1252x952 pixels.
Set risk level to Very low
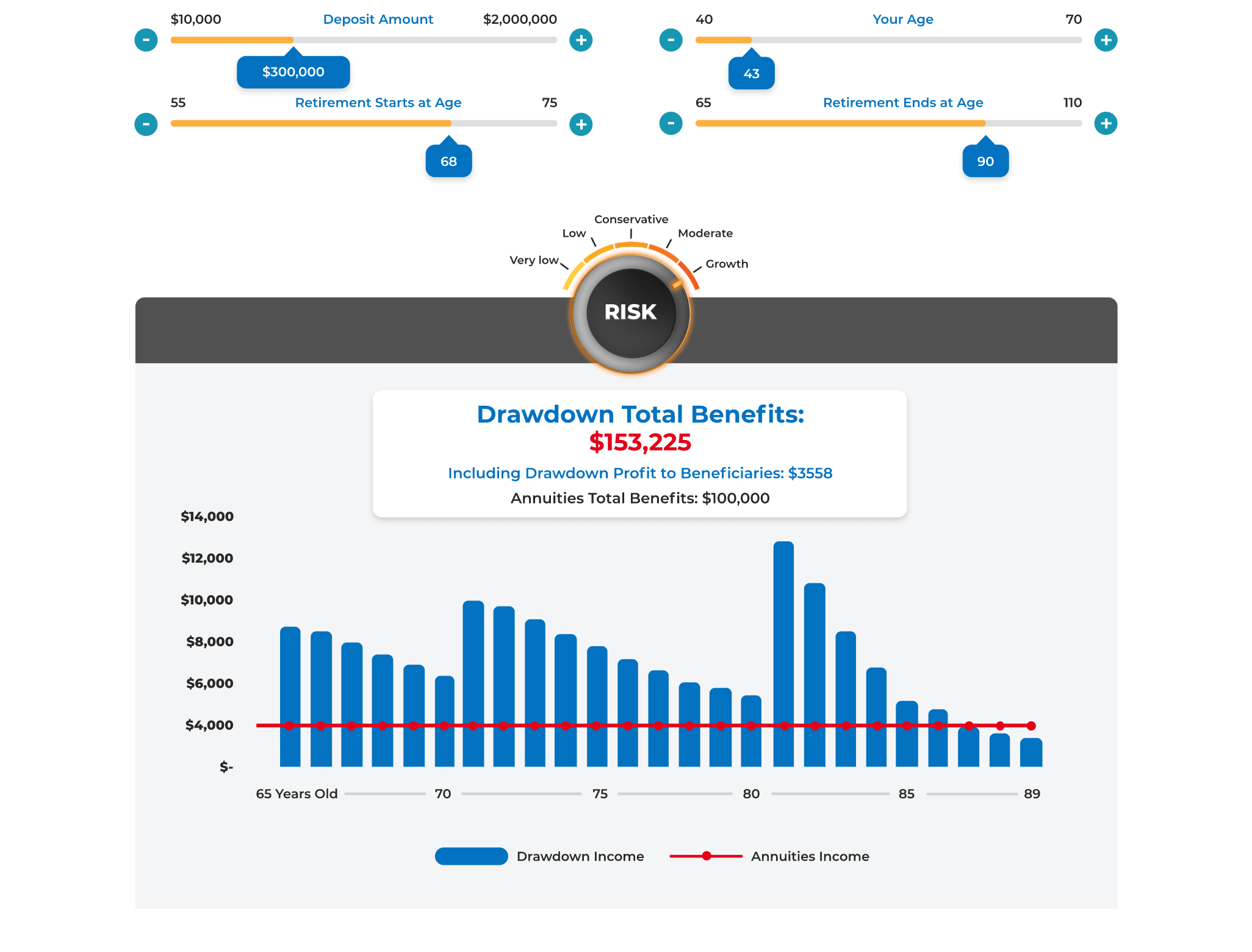(534, 260)
